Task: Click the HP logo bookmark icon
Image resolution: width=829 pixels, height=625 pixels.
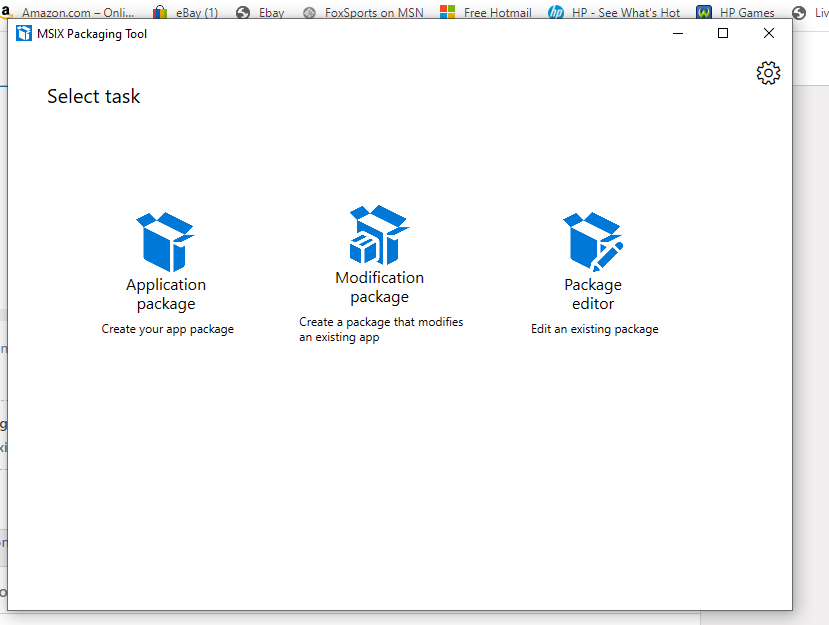Action: (556, 12)
